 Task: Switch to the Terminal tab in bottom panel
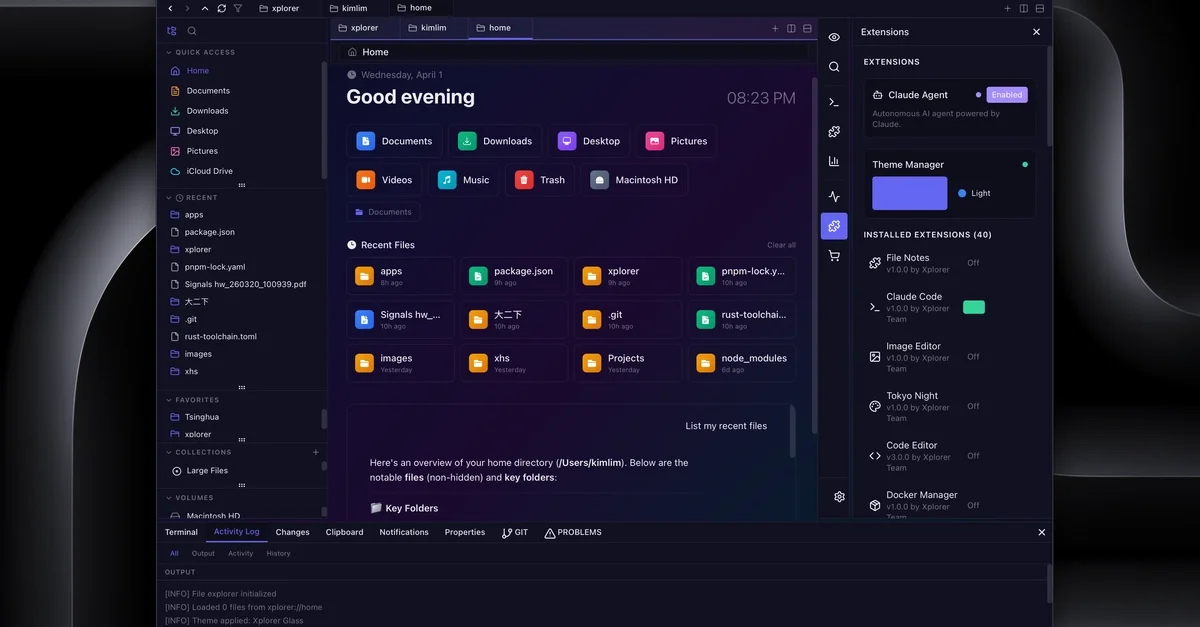click(181, 532)
